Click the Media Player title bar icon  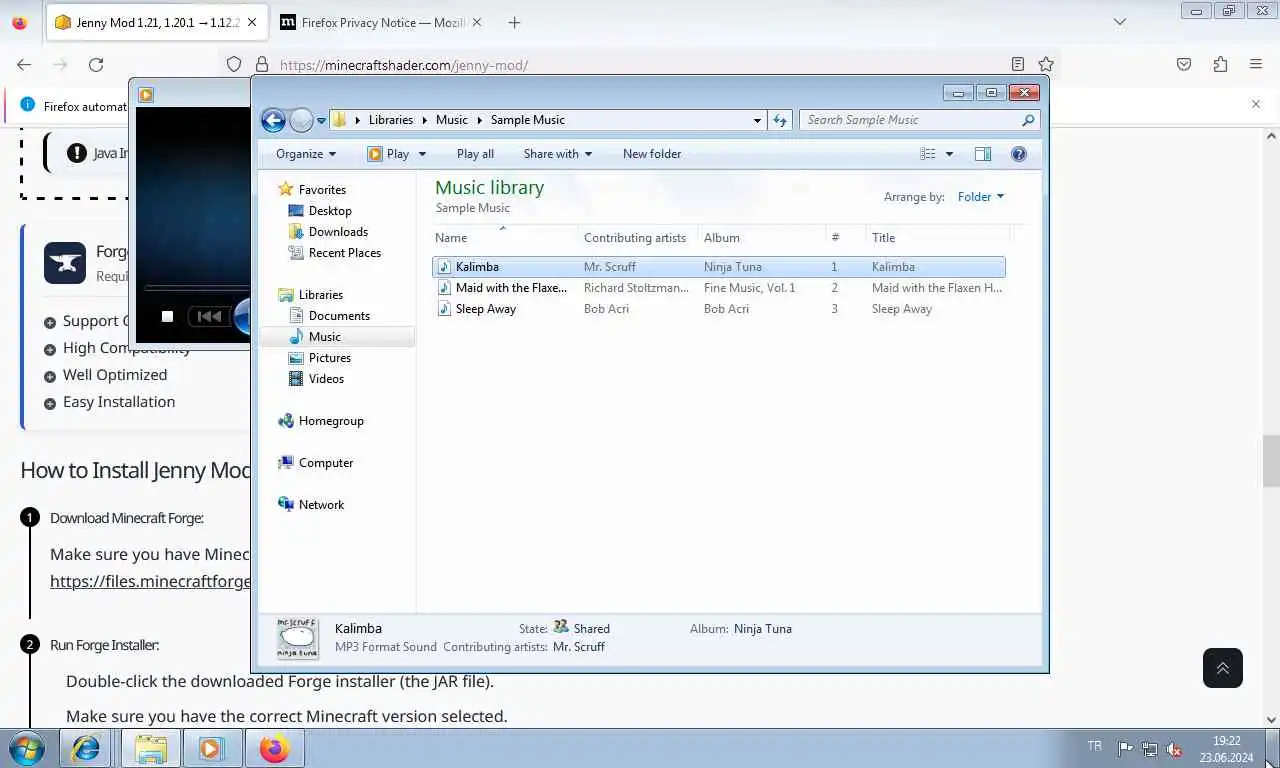pyautogui.click(x=146, y=95)
